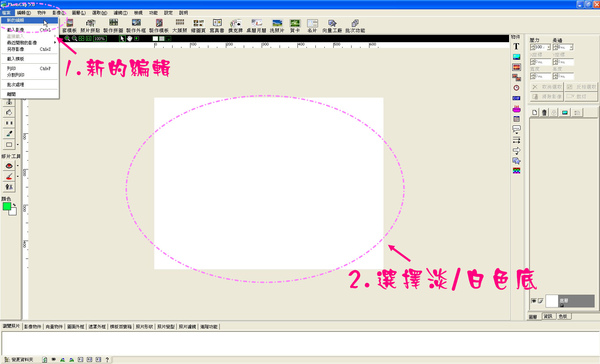This screenshot has height=364, width=600.
Task: Switch to the 資訊 tab in right panel
Action: [548, 316]
